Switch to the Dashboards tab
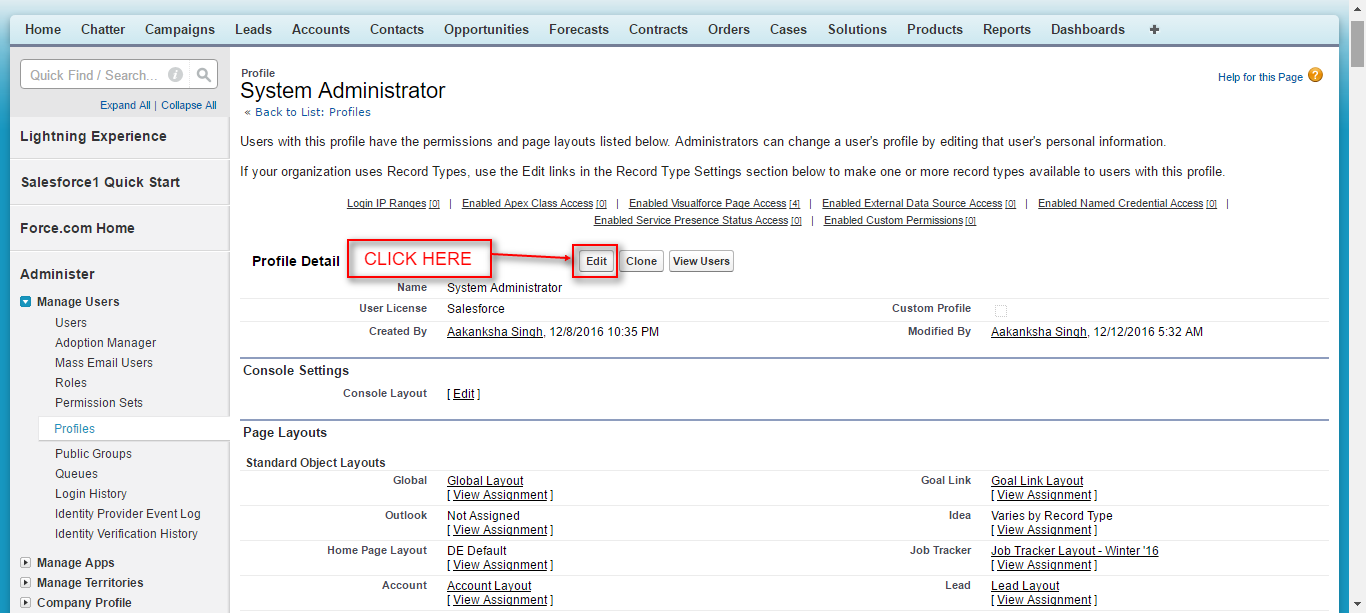 coord(1087,30)
